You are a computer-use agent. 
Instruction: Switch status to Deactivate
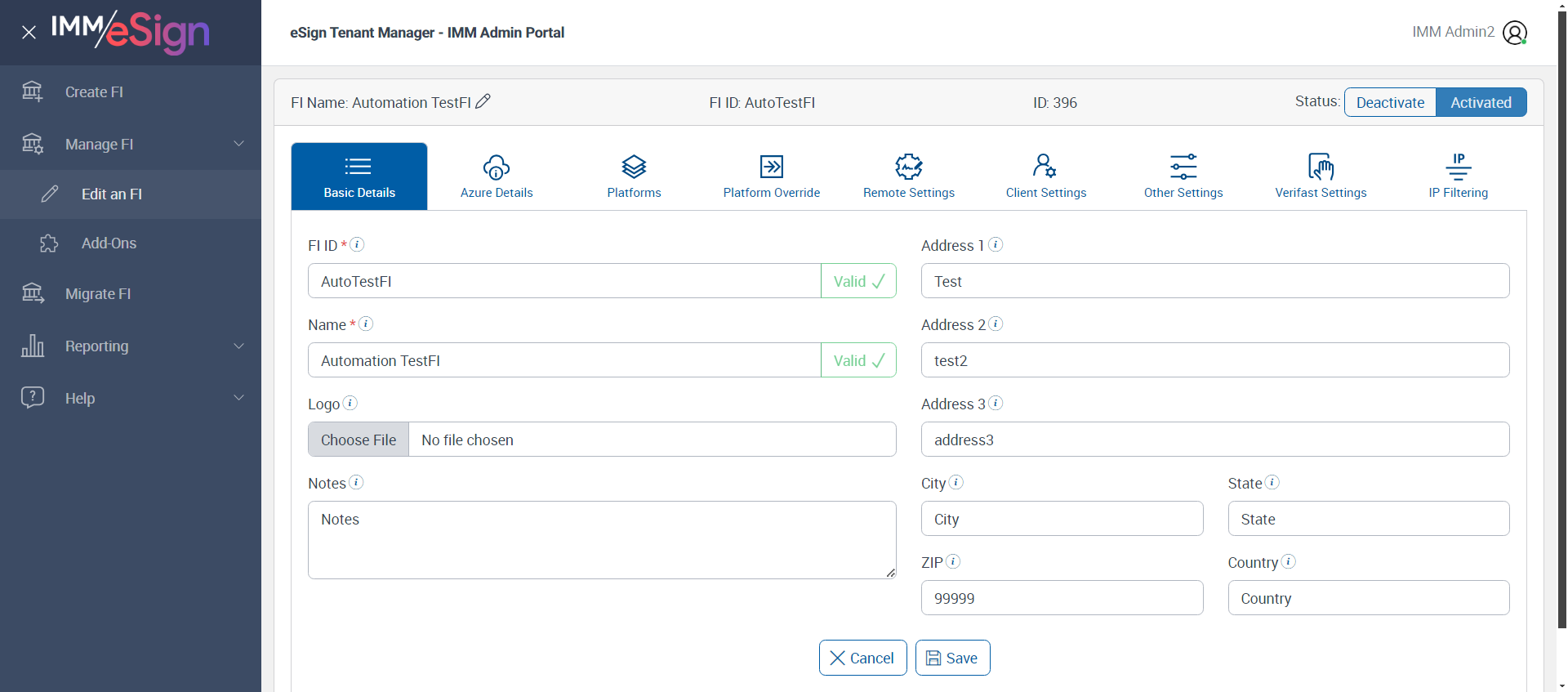(1390, 102)
